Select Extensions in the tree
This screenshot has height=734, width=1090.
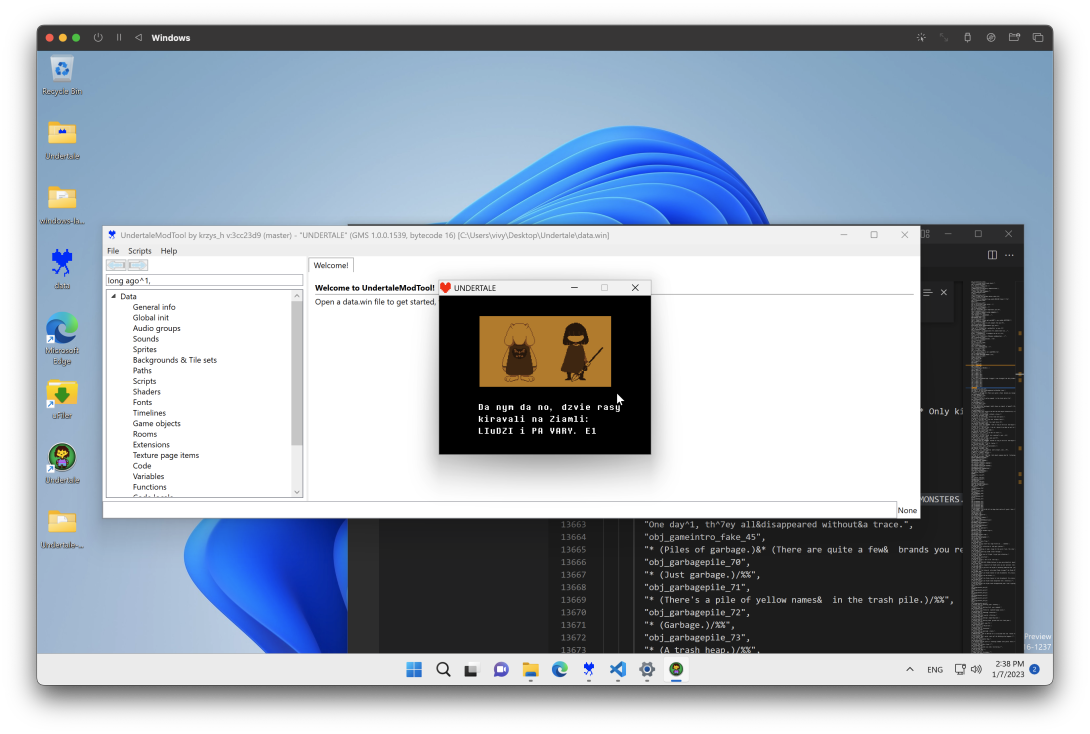point(151,445)
